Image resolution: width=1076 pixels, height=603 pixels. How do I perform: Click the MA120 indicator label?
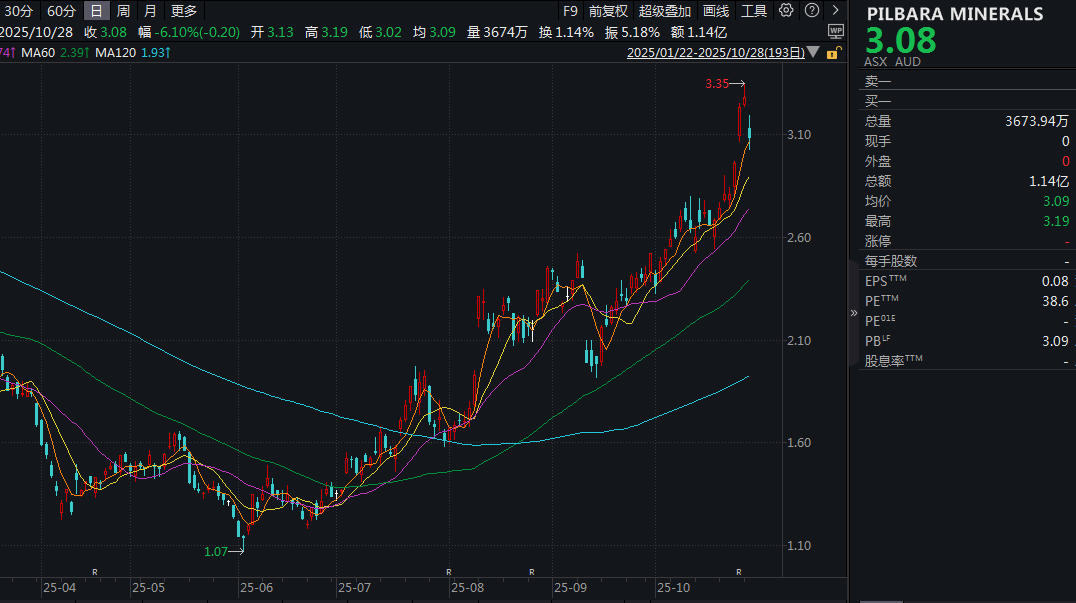pyautogui.click(x=117, y=52)
